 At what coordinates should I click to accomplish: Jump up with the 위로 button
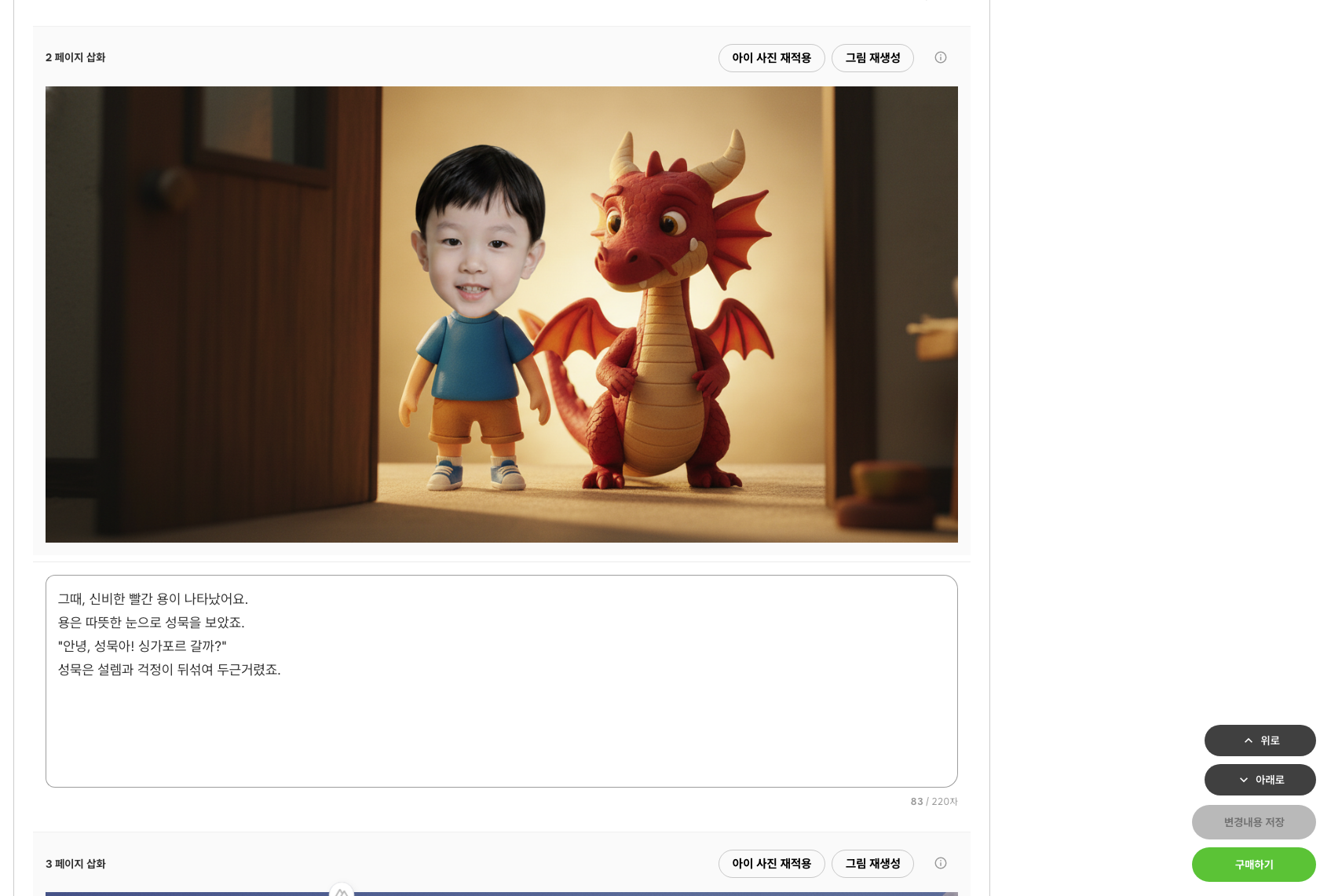click(x=1260, y=741)
